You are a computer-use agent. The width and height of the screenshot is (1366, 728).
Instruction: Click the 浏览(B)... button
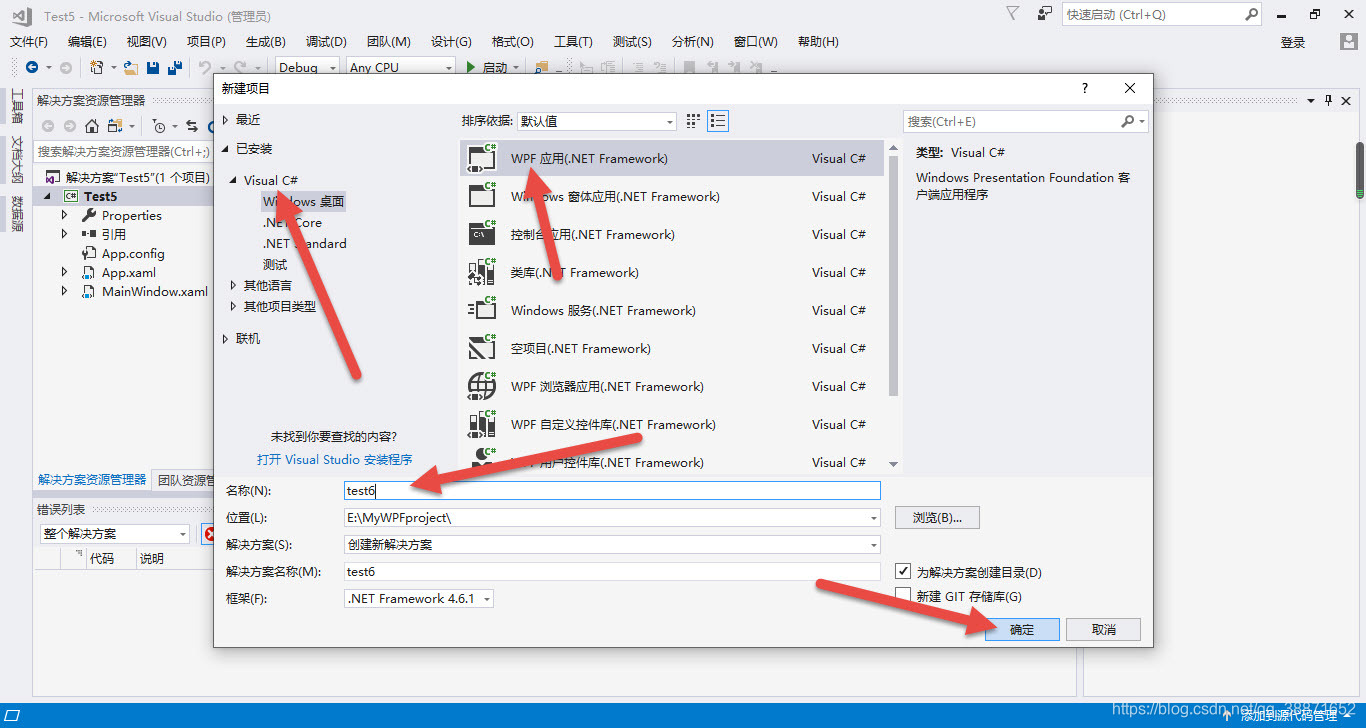[937, 518]
